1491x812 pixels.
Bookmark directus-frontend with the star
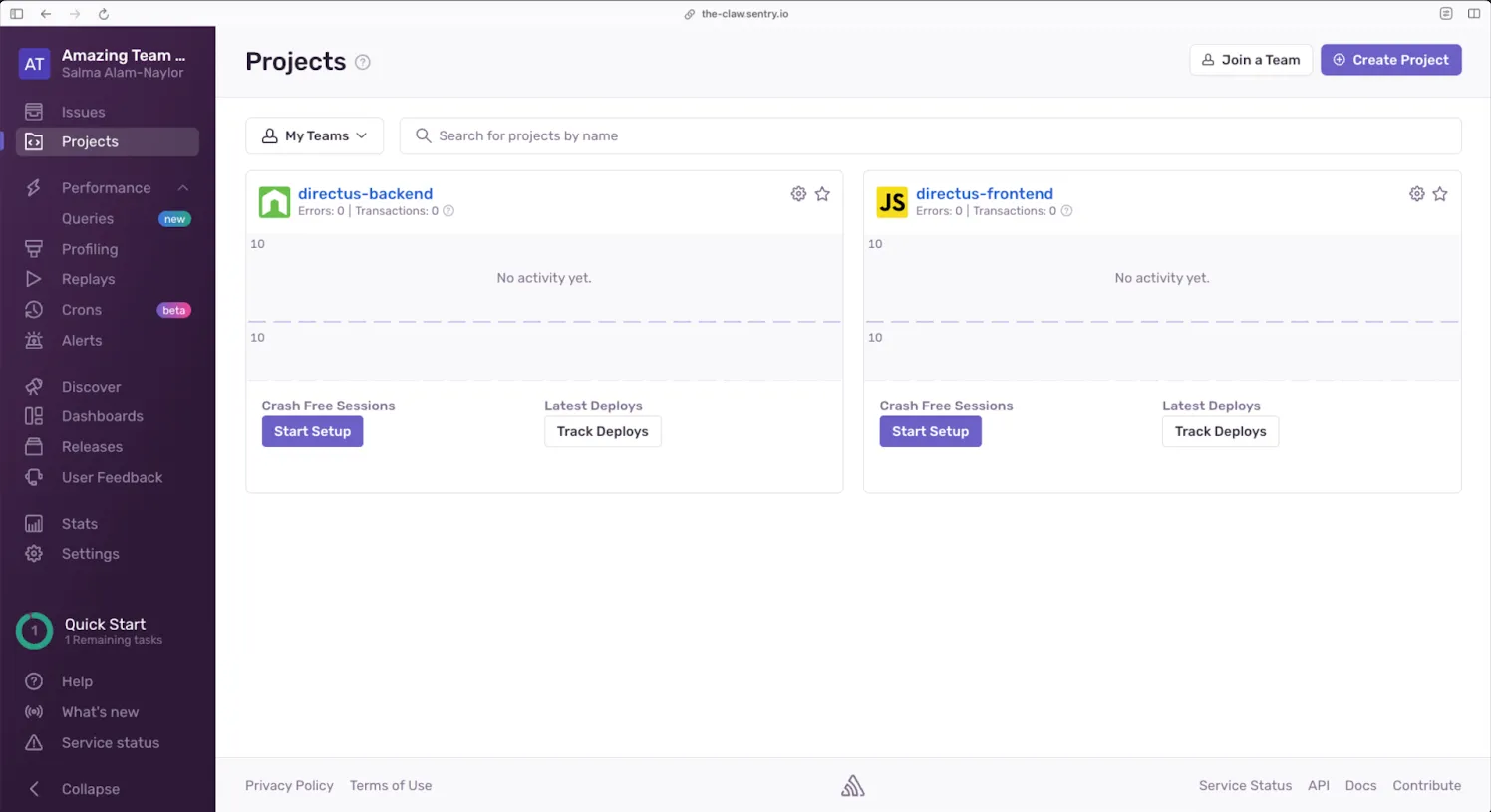coord(1440,194)
